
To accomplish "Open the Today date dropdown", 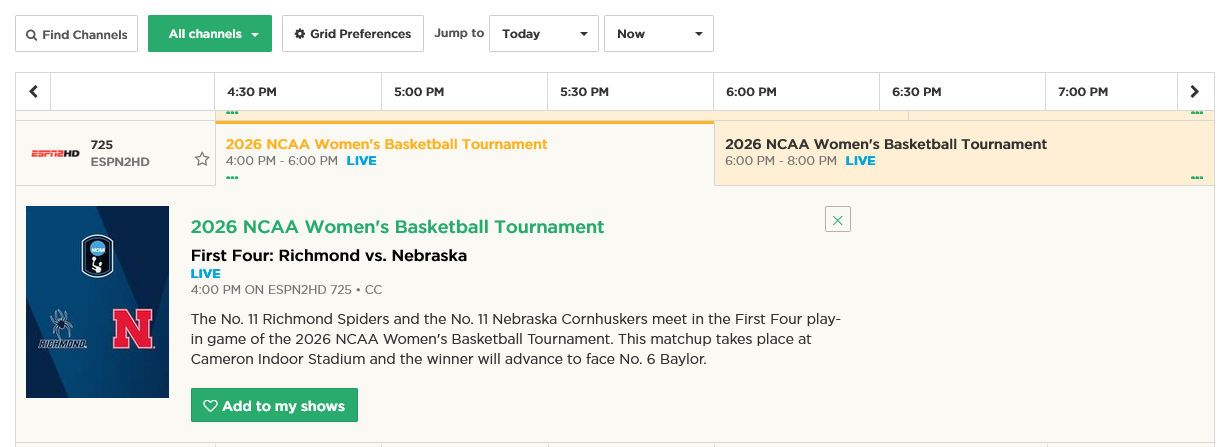I will click(543, 34).
